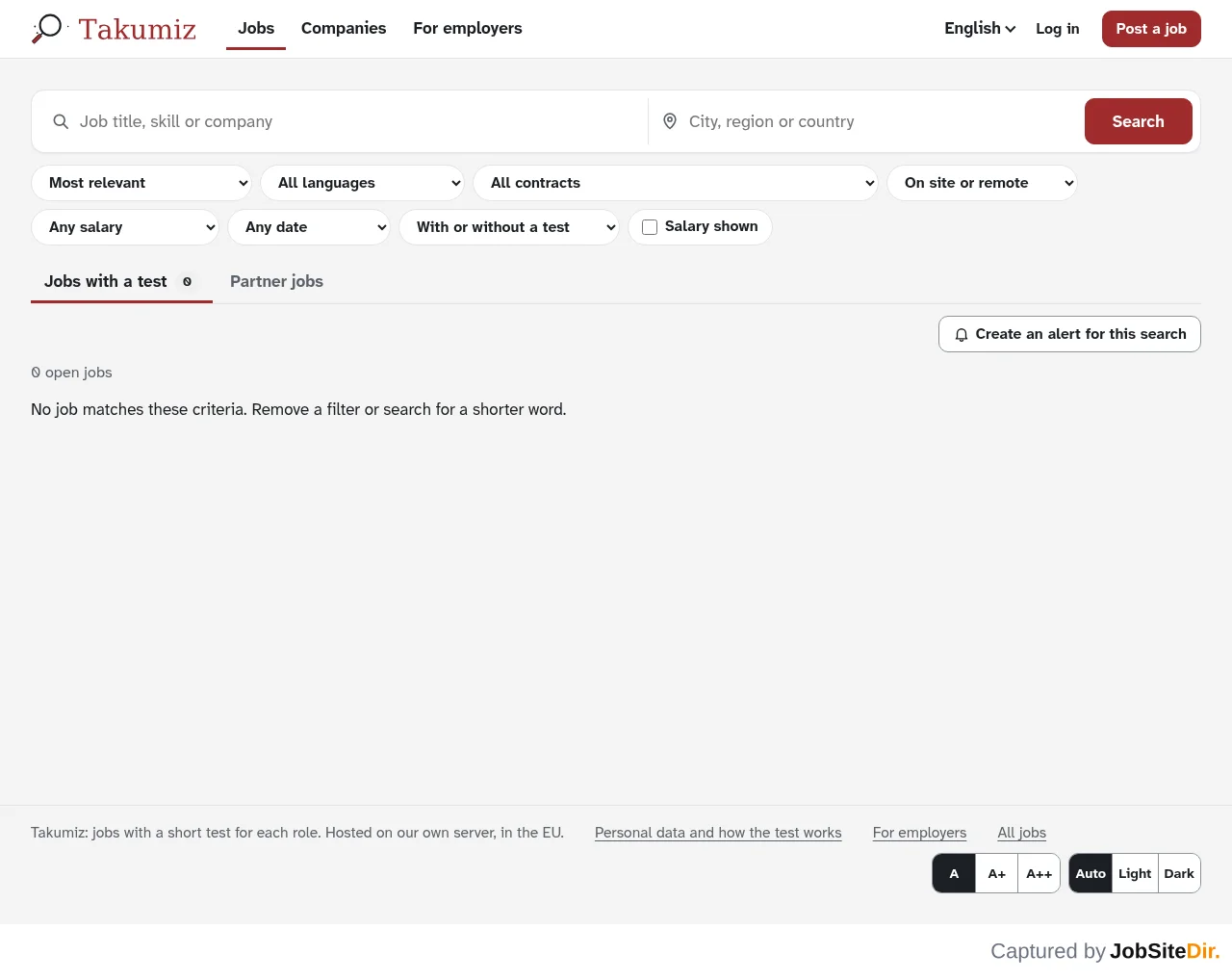Set text size to A+

click(x=996, y=873)
